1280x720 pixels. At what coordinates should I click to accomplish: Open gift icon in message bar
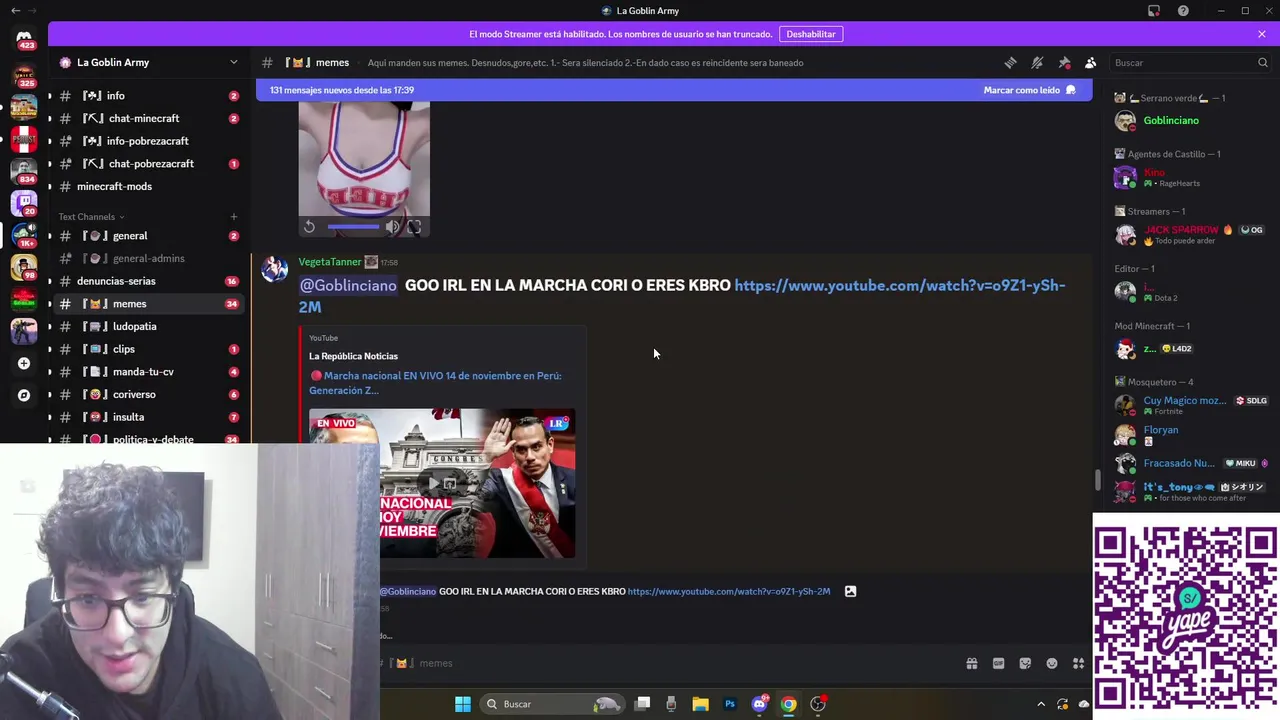[x=971, y=663]
